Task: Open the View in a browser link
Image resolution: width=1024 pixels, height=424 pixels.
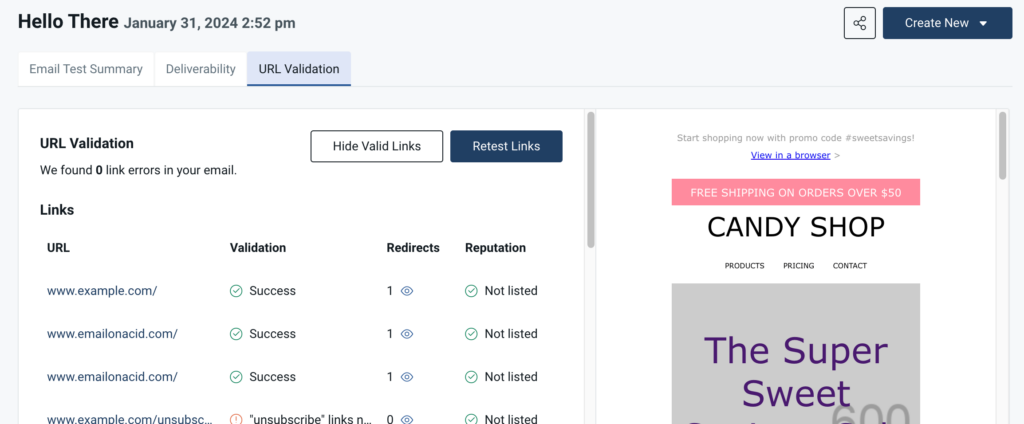Action: point(790,155)
